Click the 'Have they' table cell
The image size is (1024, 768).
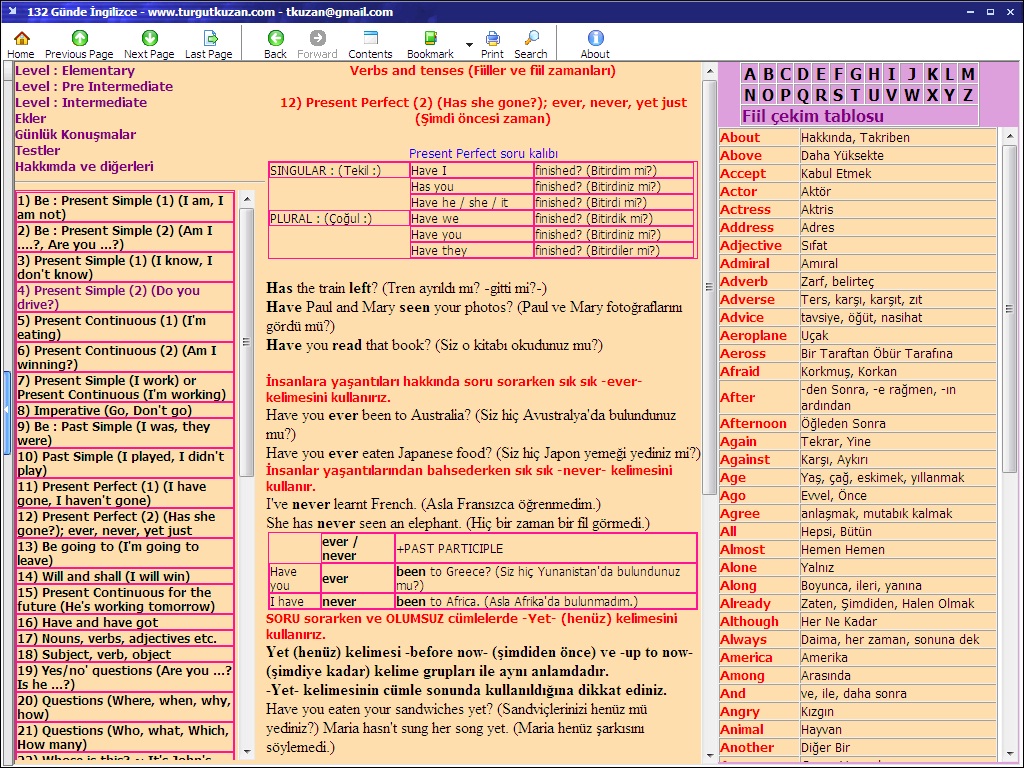coord(471,250)
